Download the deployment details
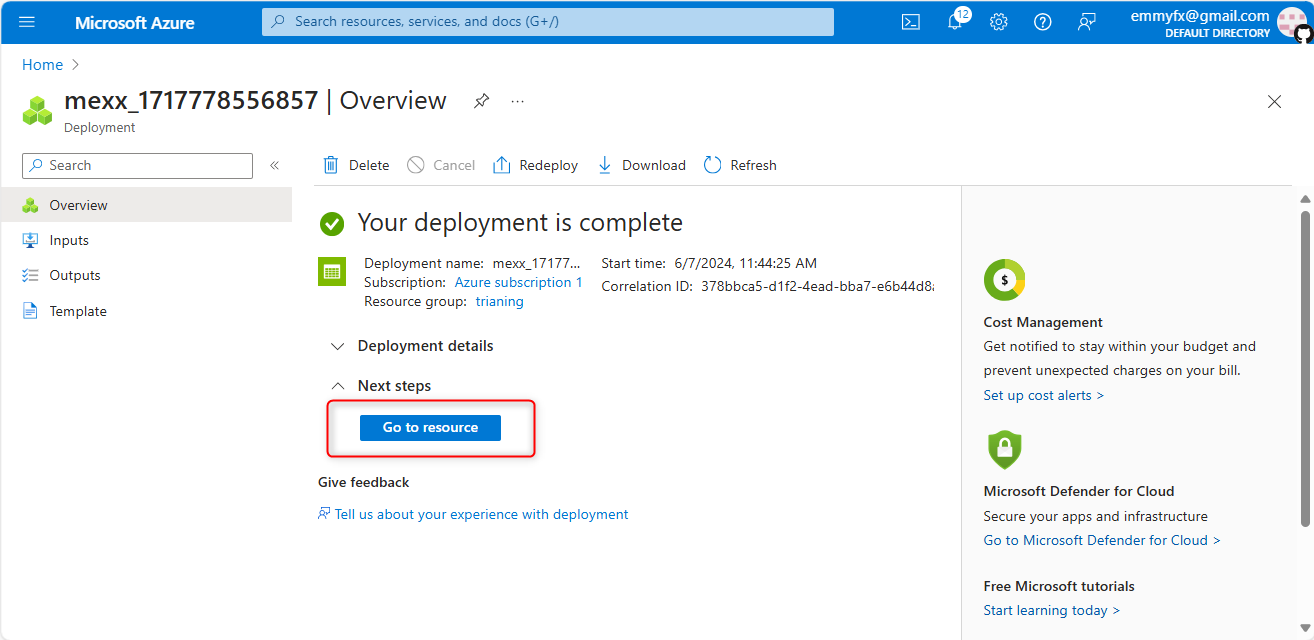The width and height of the screenshot is (1314, 640). (x=641, y=165)
